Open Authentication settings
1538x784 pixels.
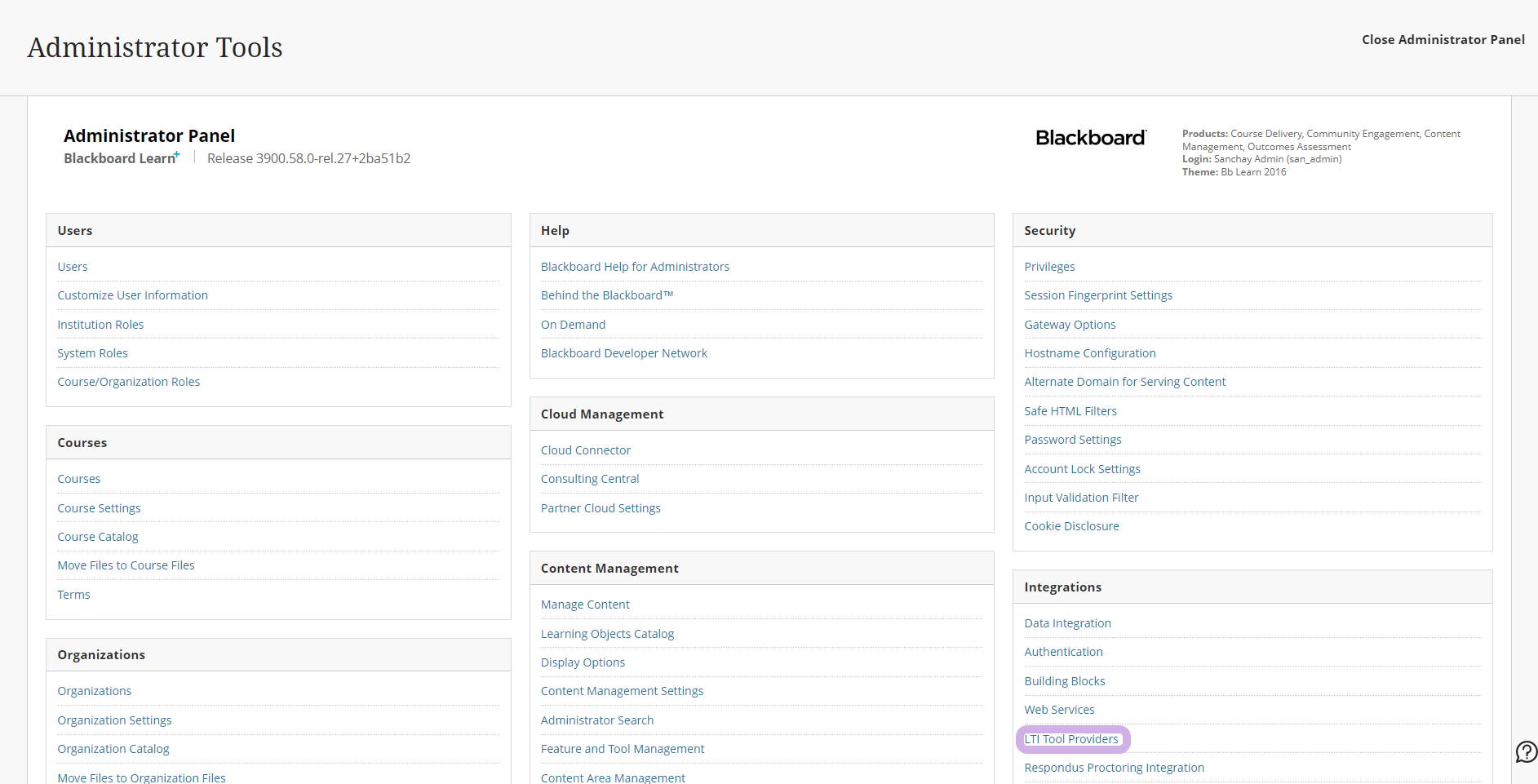(1063, 652)
